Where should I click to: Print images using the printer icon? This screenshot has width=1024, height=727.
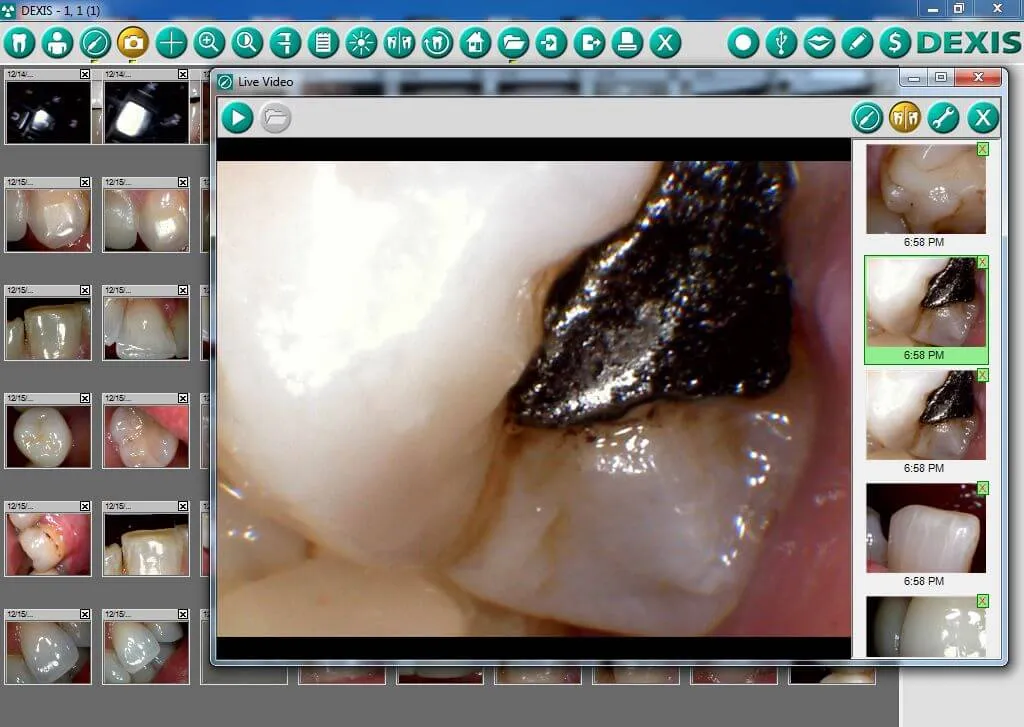point(627,44)
